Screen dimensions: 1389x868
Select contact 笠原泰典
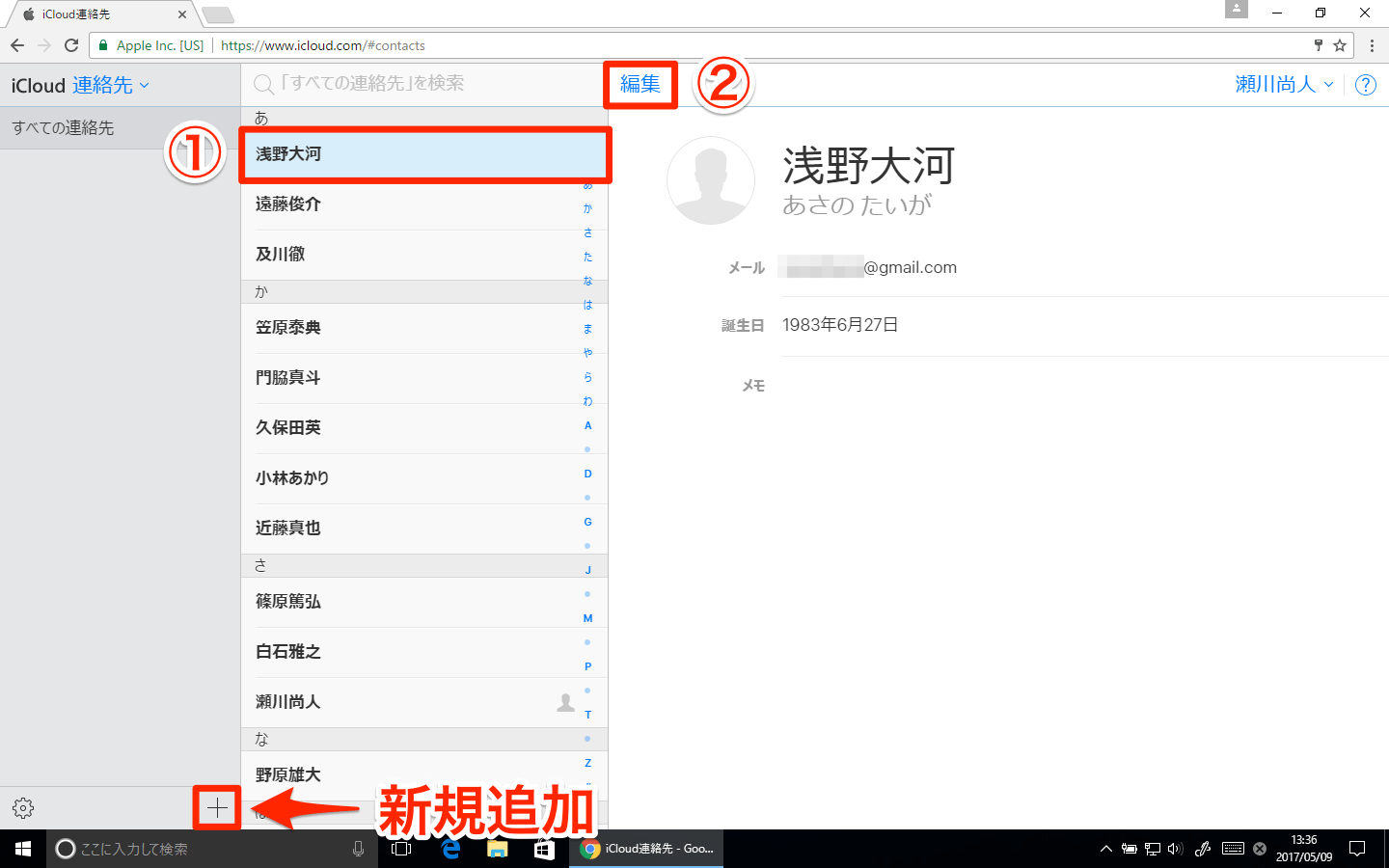coord(424,328)
